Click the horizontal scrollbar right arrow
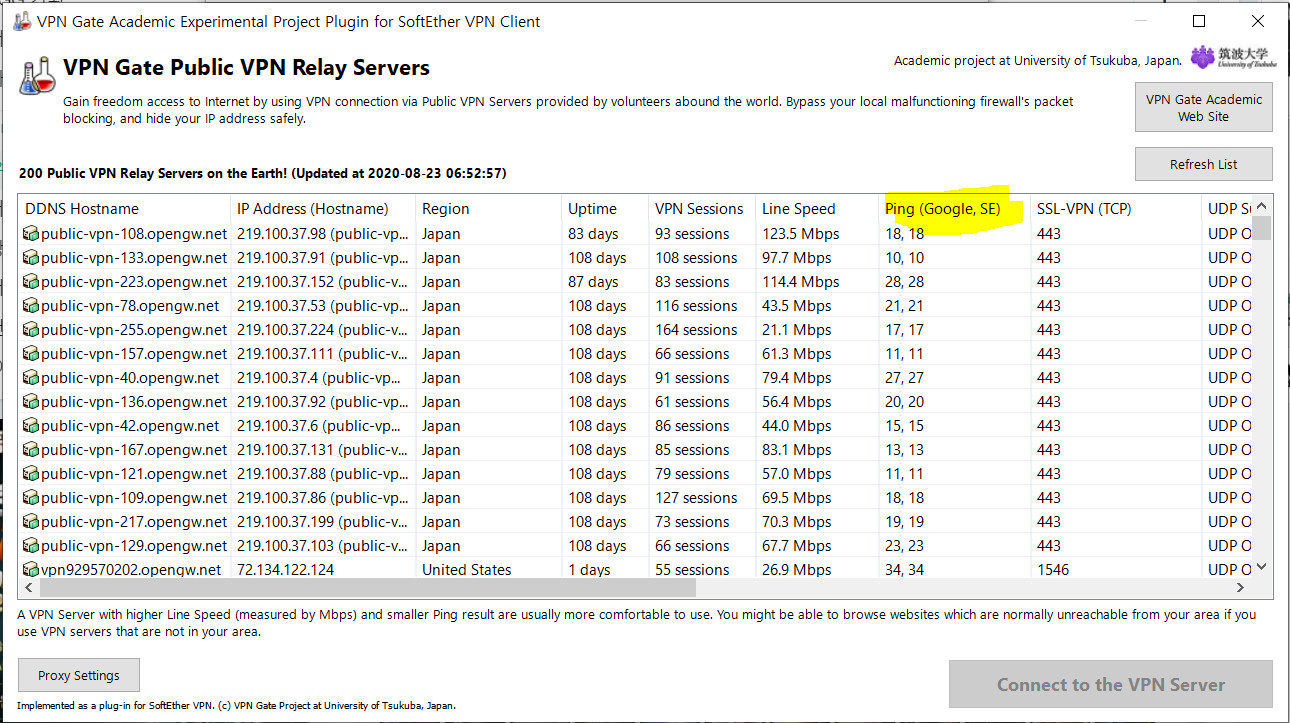Image resolution: width=1290 pixels, height=723 pixels. pos(1241,588)
